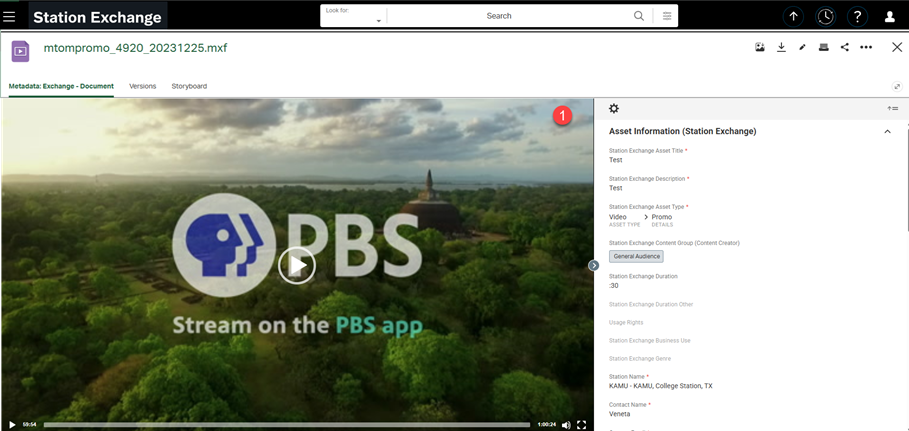Open the user profile icon
Viewport: 909px width, 431px height.
890,17
